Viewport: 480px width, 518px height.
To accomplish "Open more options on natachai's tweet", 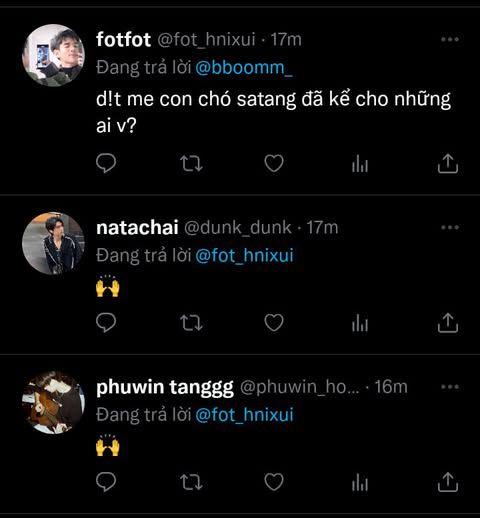I will (450, 227).
